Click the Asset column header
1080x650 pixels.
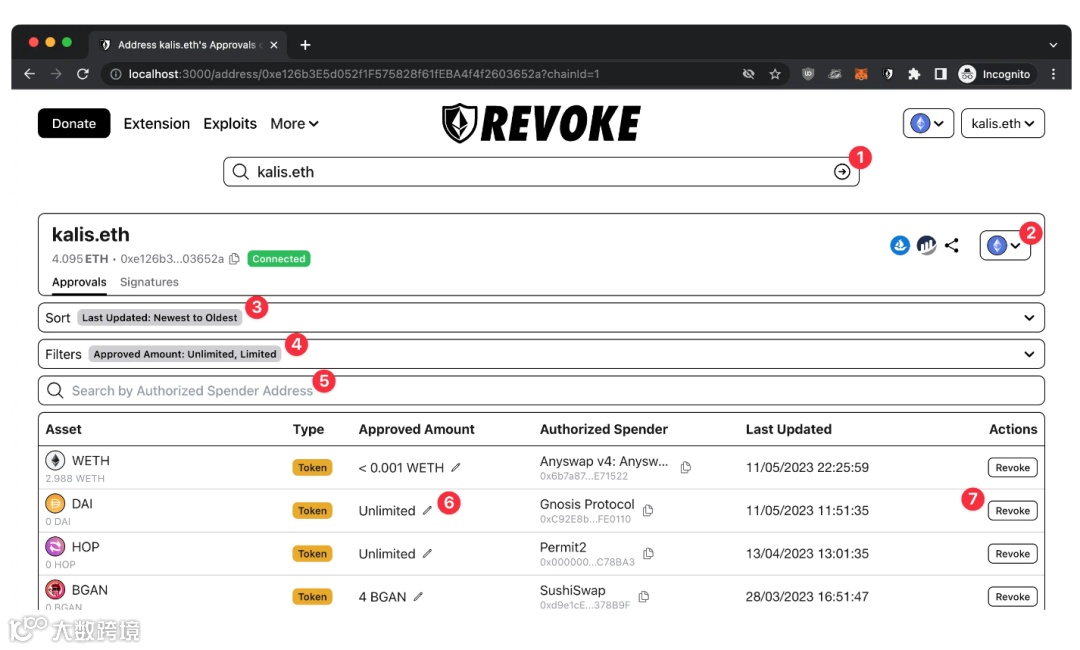63,429
